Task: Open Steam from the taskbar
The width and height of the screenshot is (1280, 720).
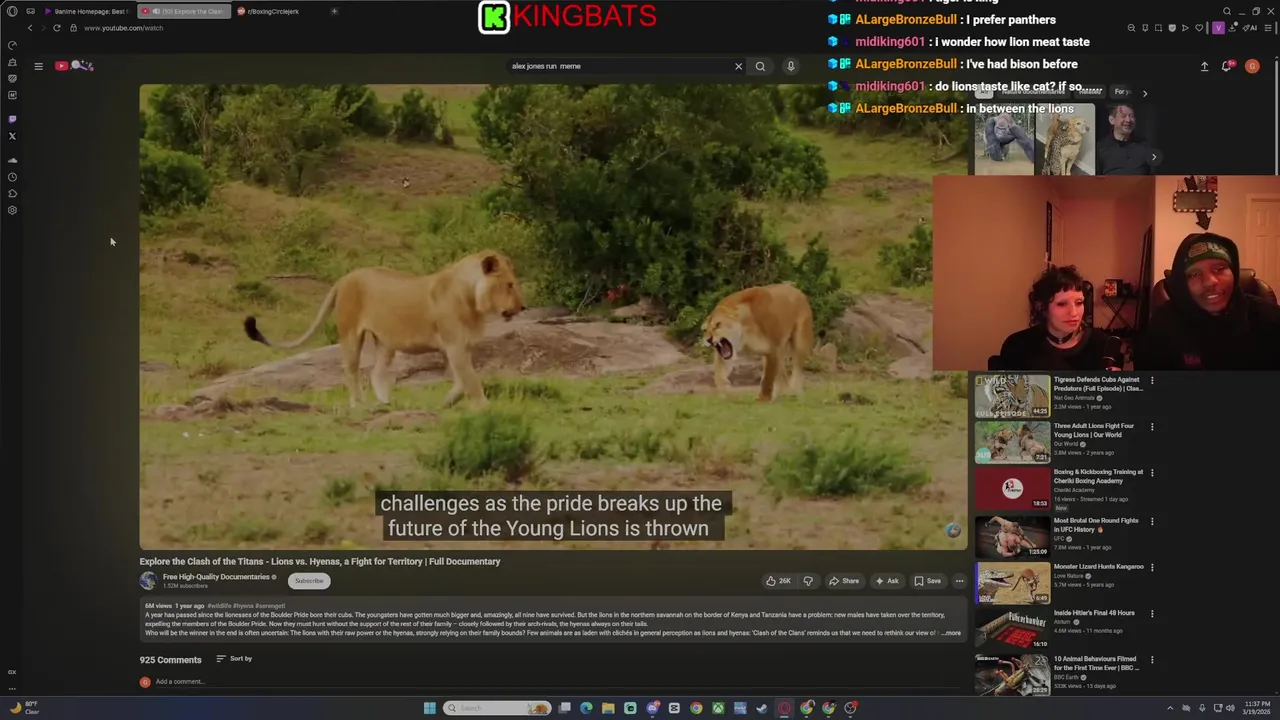Action: pos(762,708)
